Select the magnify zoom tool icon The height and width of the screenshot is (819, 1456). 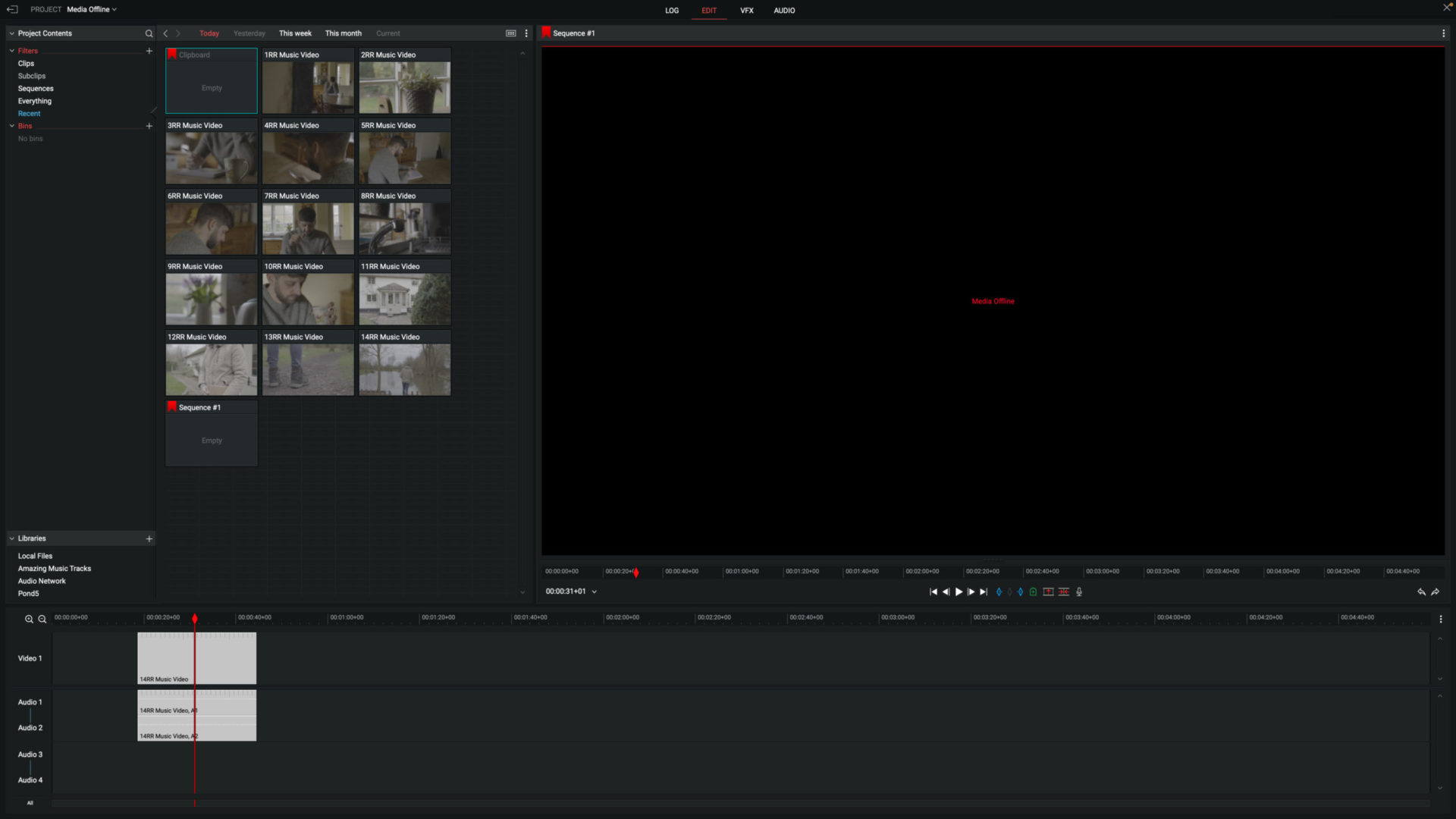(29, 618)
